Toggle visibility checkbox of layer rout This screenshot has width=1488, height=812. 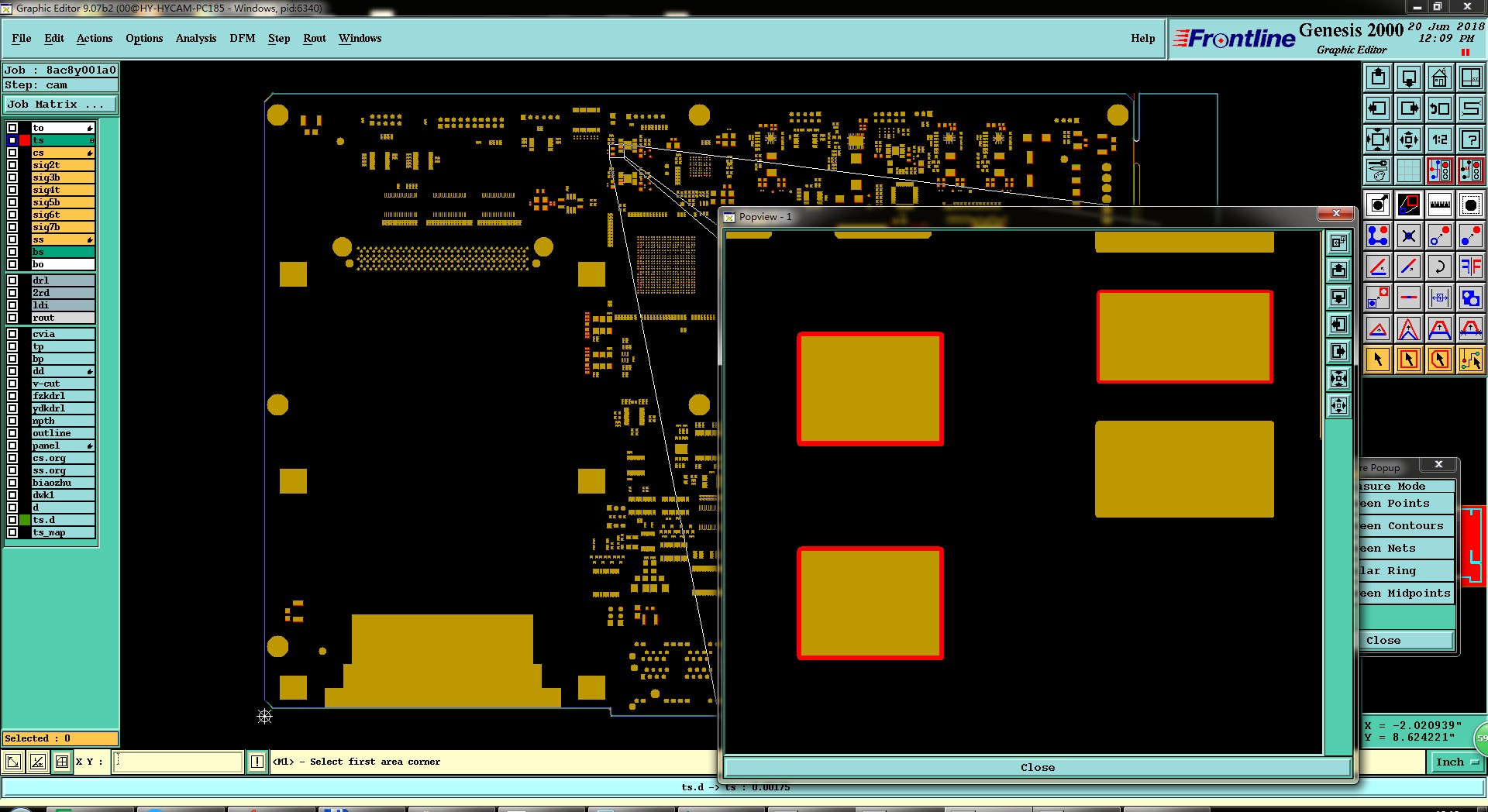[x=12, y=318]
